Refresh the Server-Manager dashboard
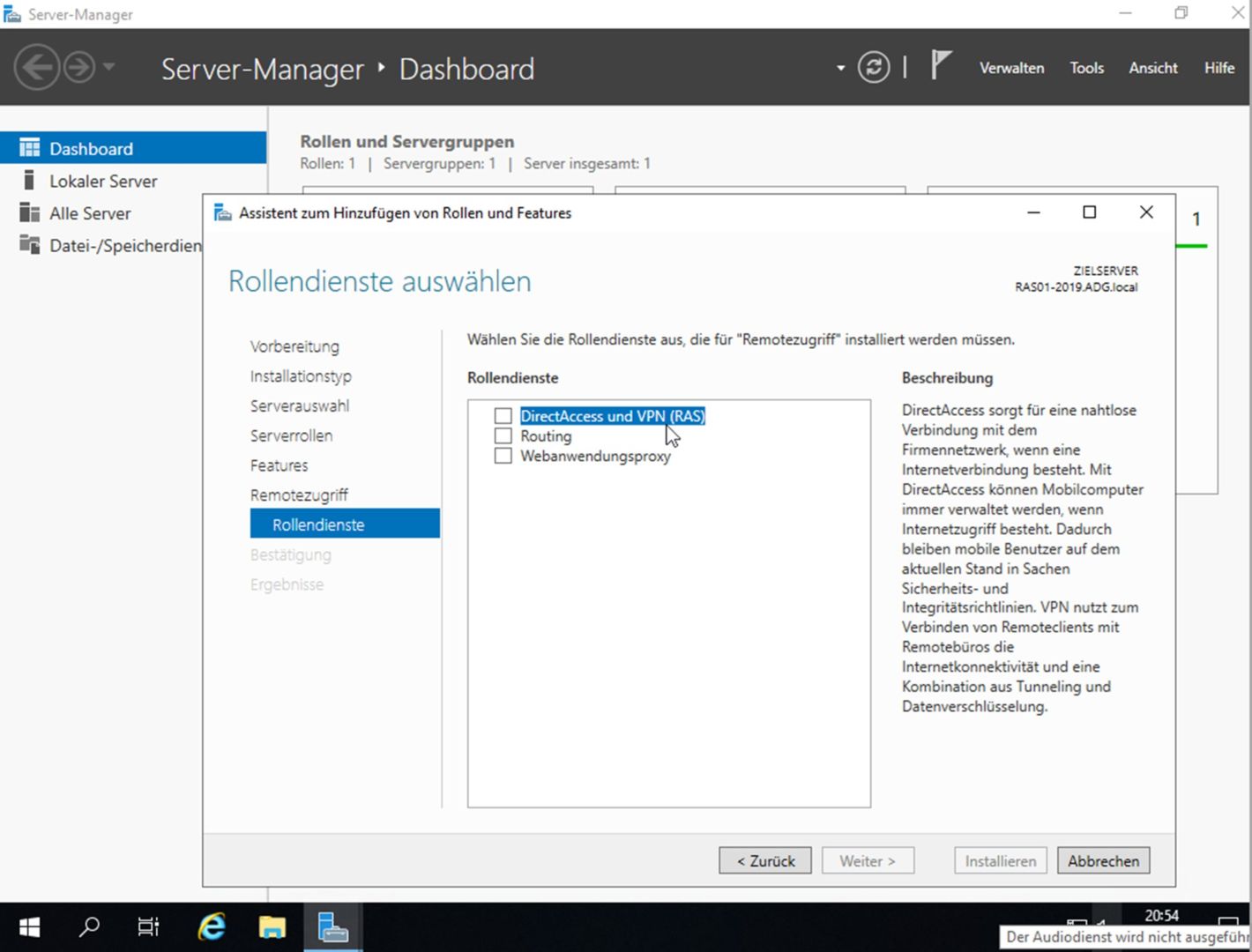The width and height of the screenshot is (1252, 952). pyautogui.click(x=873, y=68)
